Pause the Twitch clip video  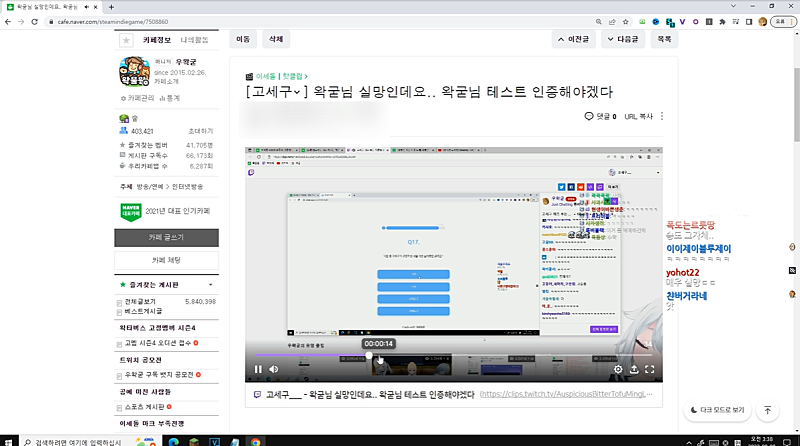point(258,369)
